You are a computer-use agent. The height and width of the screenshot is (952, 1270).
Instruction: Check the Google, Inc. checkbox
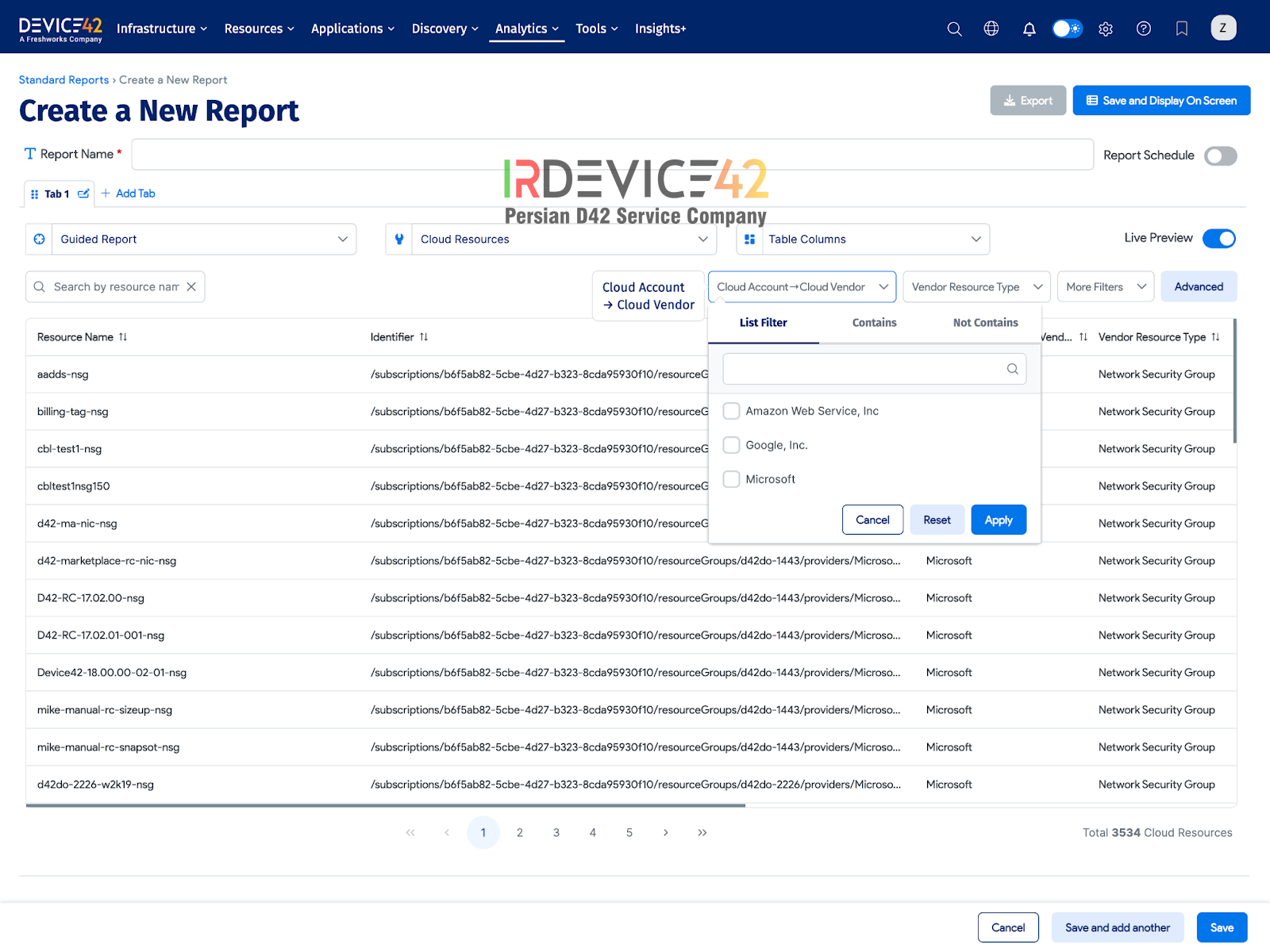732,445
